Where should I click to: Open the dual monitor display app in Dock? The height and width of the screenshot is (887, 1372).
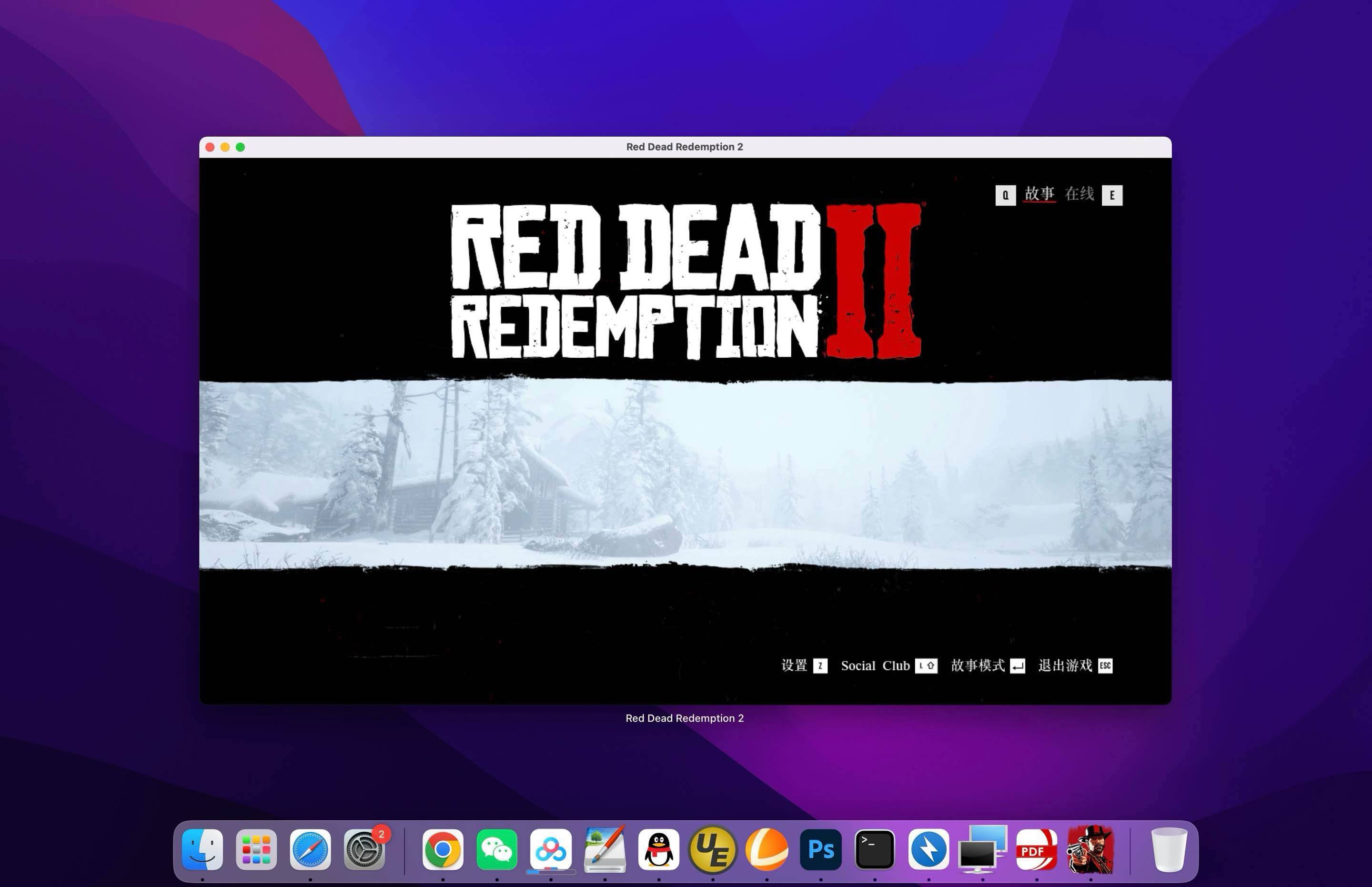(x=983, y=849)
